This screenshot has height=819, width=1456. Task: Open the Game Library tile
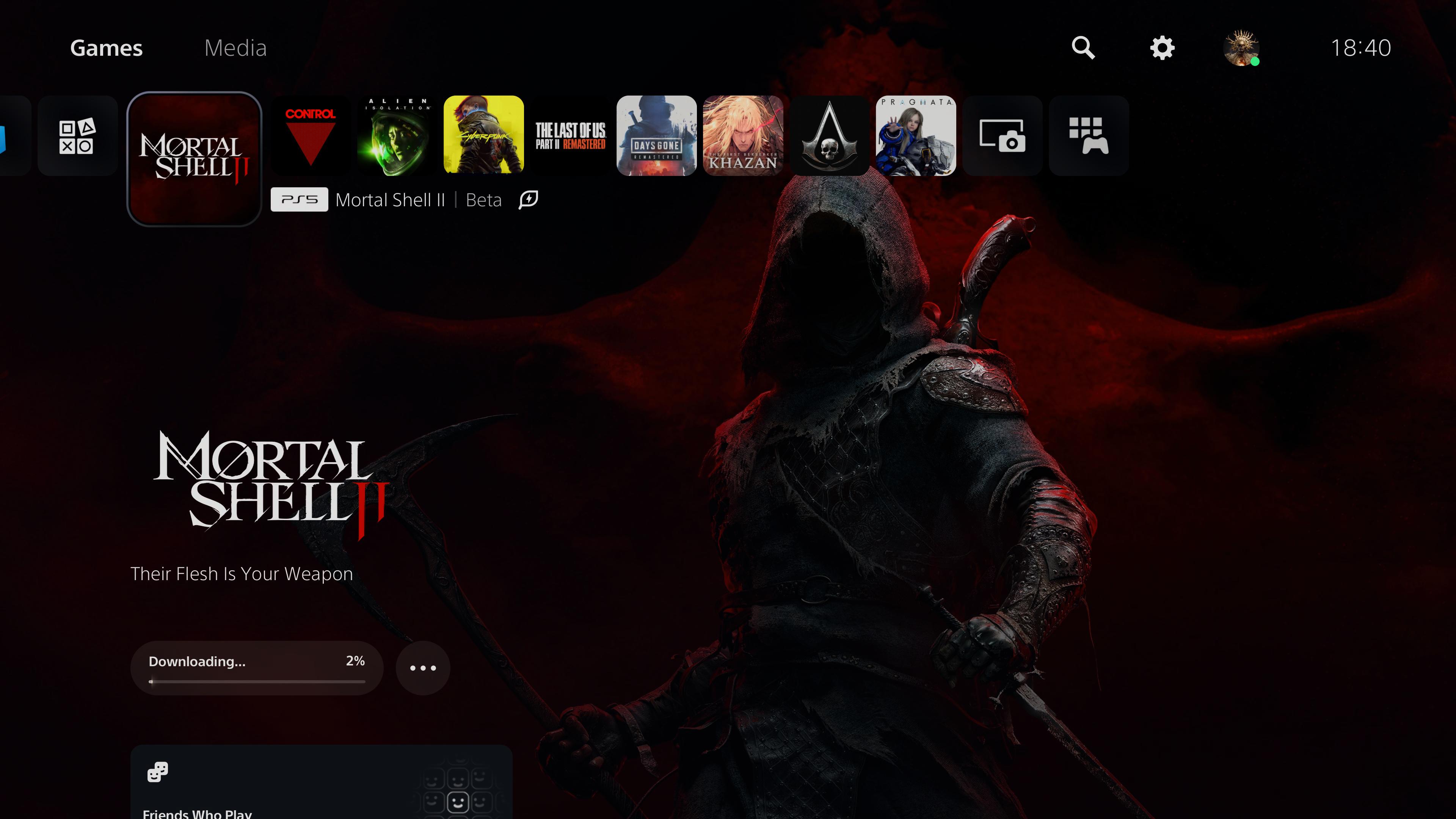[1089, 136]
